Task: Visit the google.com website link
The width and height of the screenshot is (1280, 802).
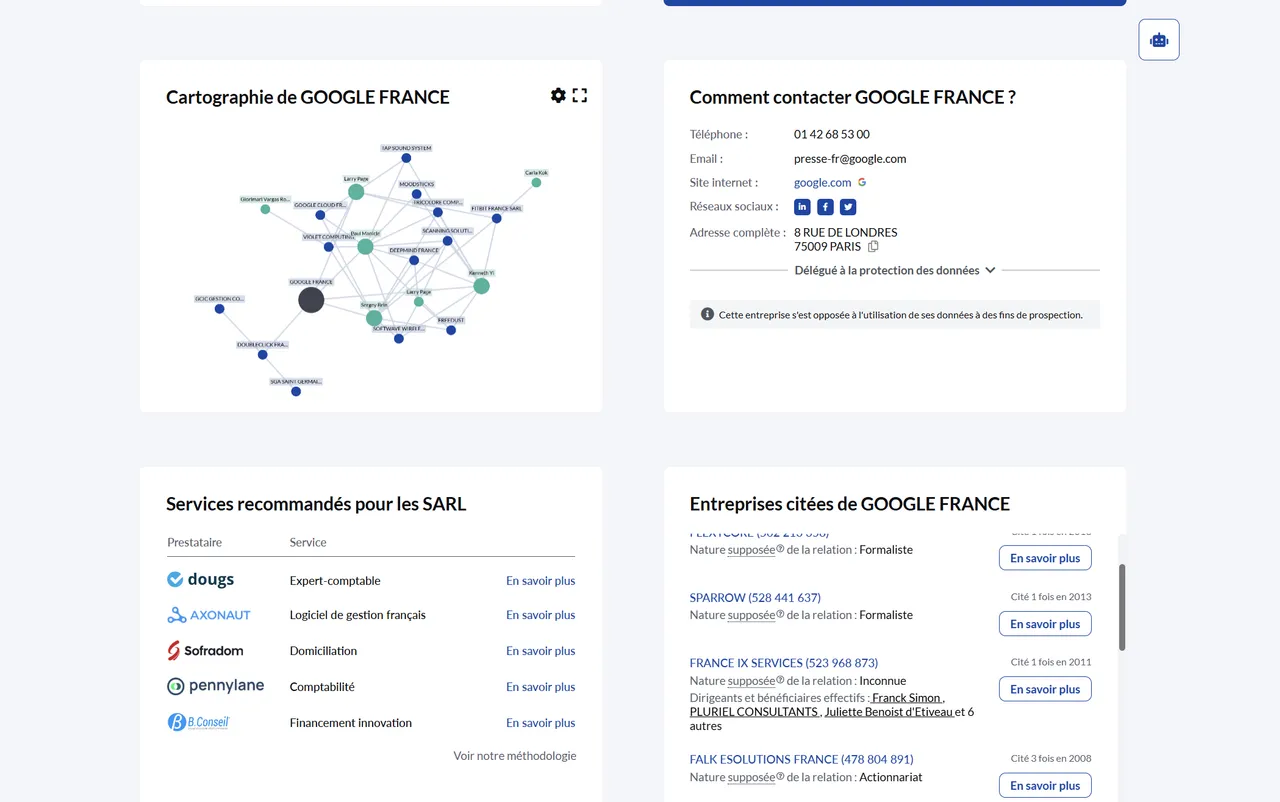Action: (822, 183)
